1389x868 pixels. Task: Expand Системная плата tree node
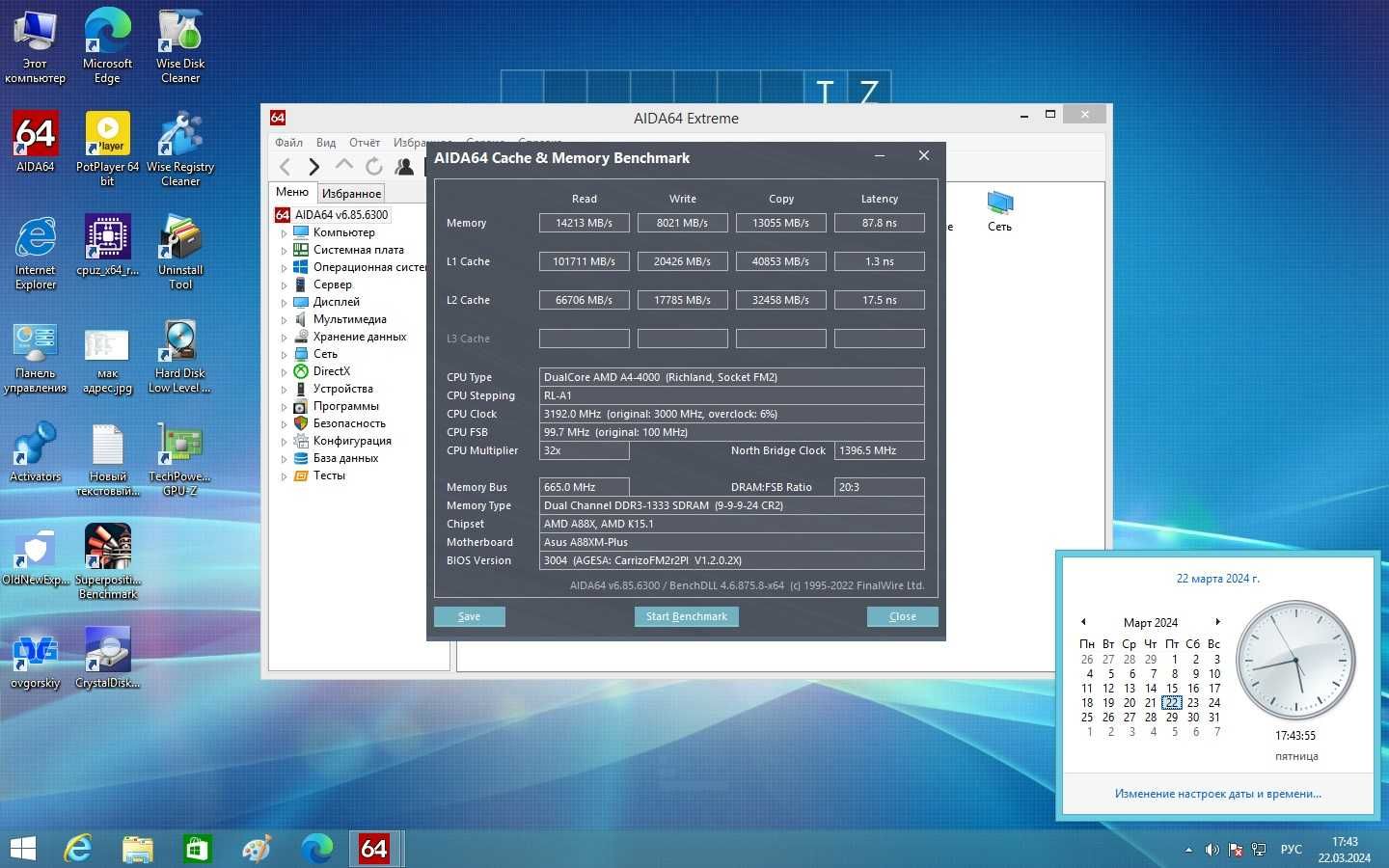click(x=284, y=251)
